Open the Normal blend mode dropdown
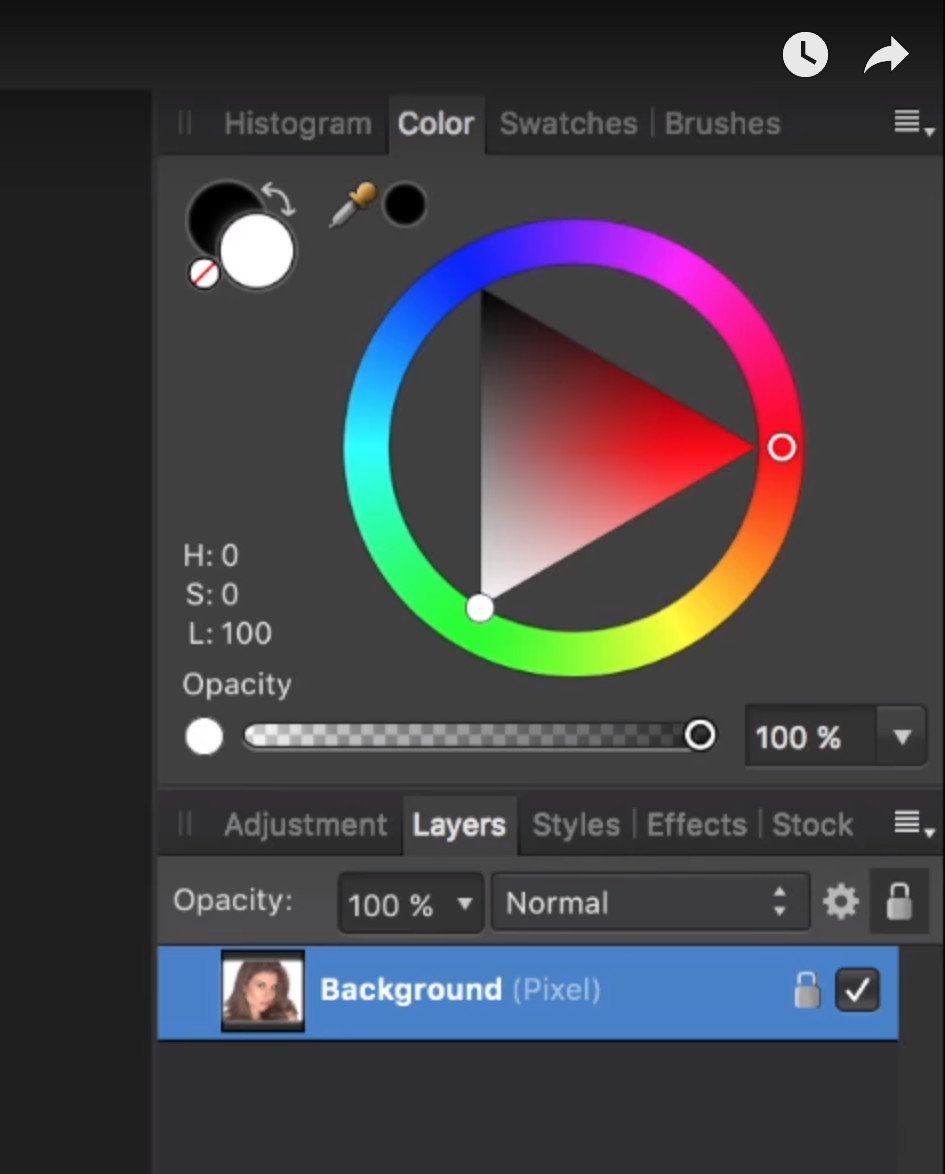The width and height of the screenshot is (945, 1174). 649,901
